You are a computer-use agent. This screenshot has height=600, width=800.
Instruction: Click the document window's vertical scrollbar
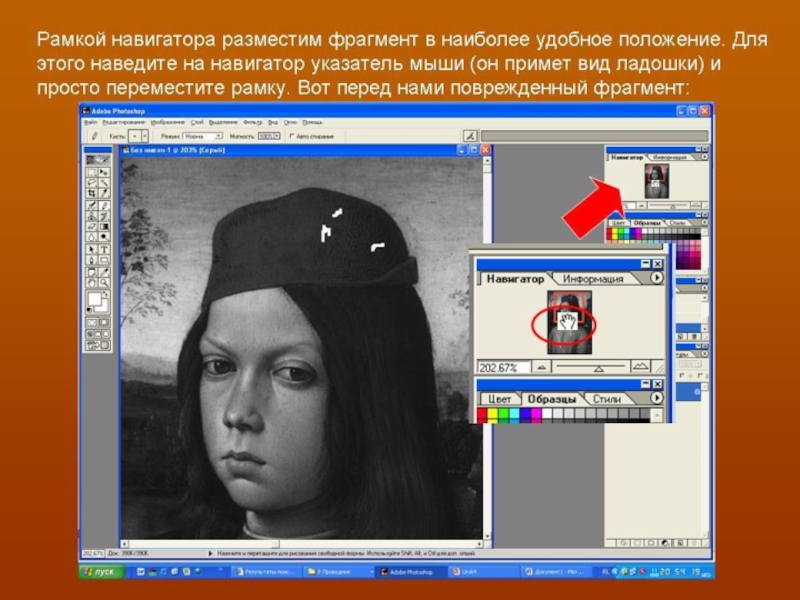pyautogui.click(x=487, y=347)
